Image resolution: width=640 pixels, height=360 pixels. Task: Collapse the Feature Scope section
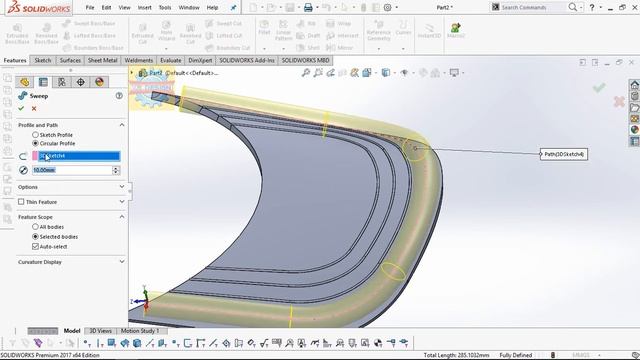pos(122,217)
